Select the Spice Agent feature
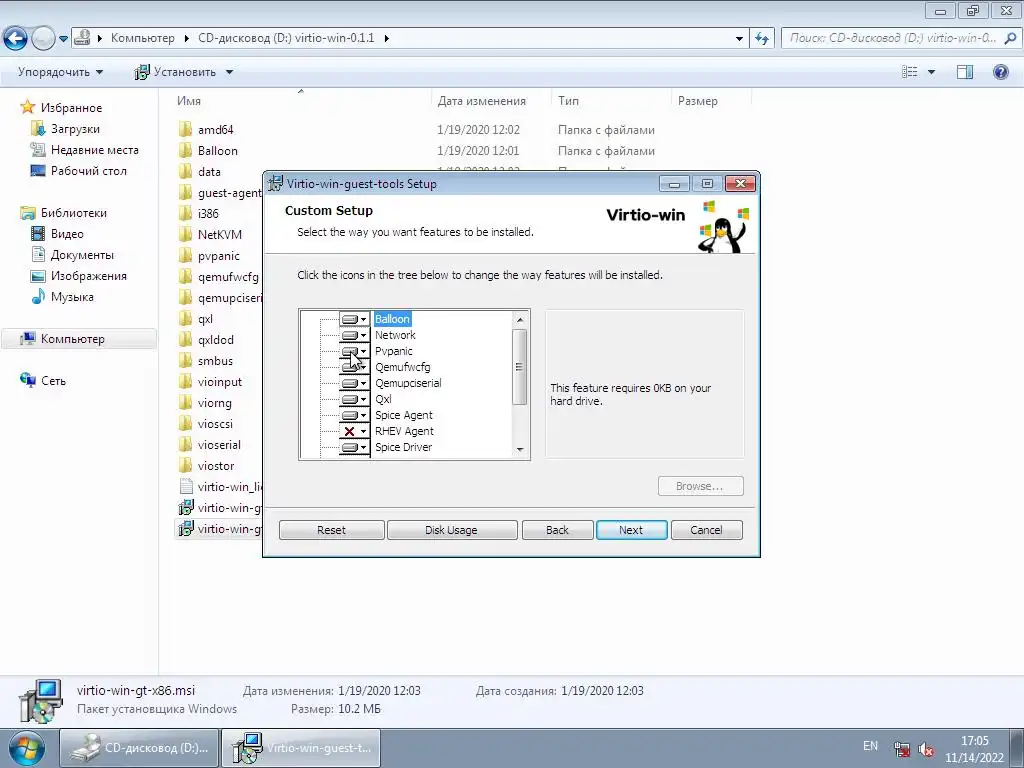Screen dimensions: 1024x768 click(x=404, y=415)
